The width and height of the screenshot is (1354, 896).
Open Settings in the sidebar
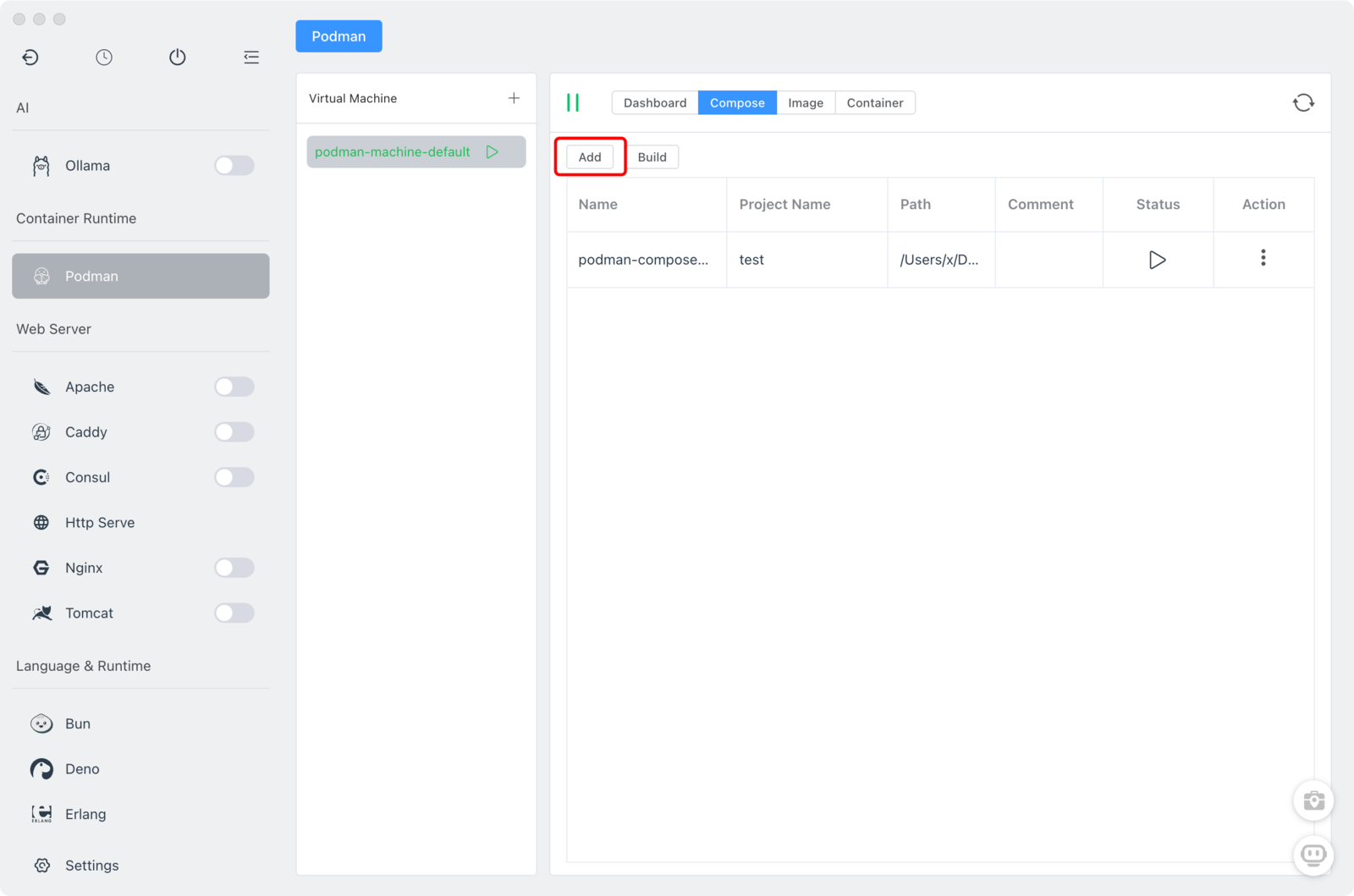click(x=91, y=866)
